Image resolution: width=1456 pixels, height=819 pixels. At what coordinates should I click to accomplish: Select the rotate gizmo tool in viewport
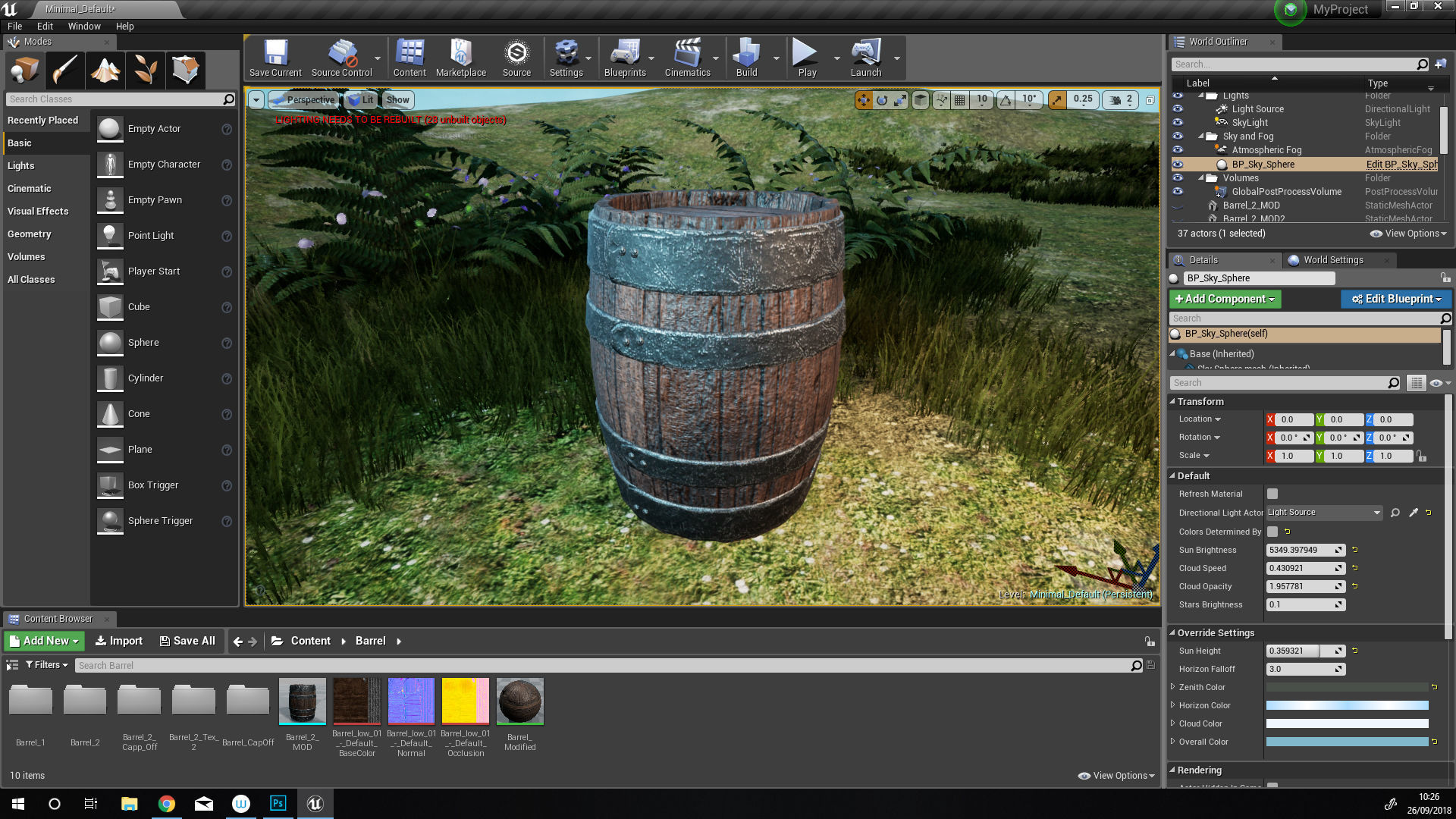click(x=882, y=100)
